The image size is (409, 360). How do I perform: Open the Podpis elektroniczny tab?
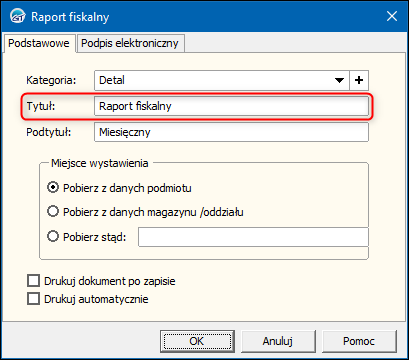[x=130, y=43]
